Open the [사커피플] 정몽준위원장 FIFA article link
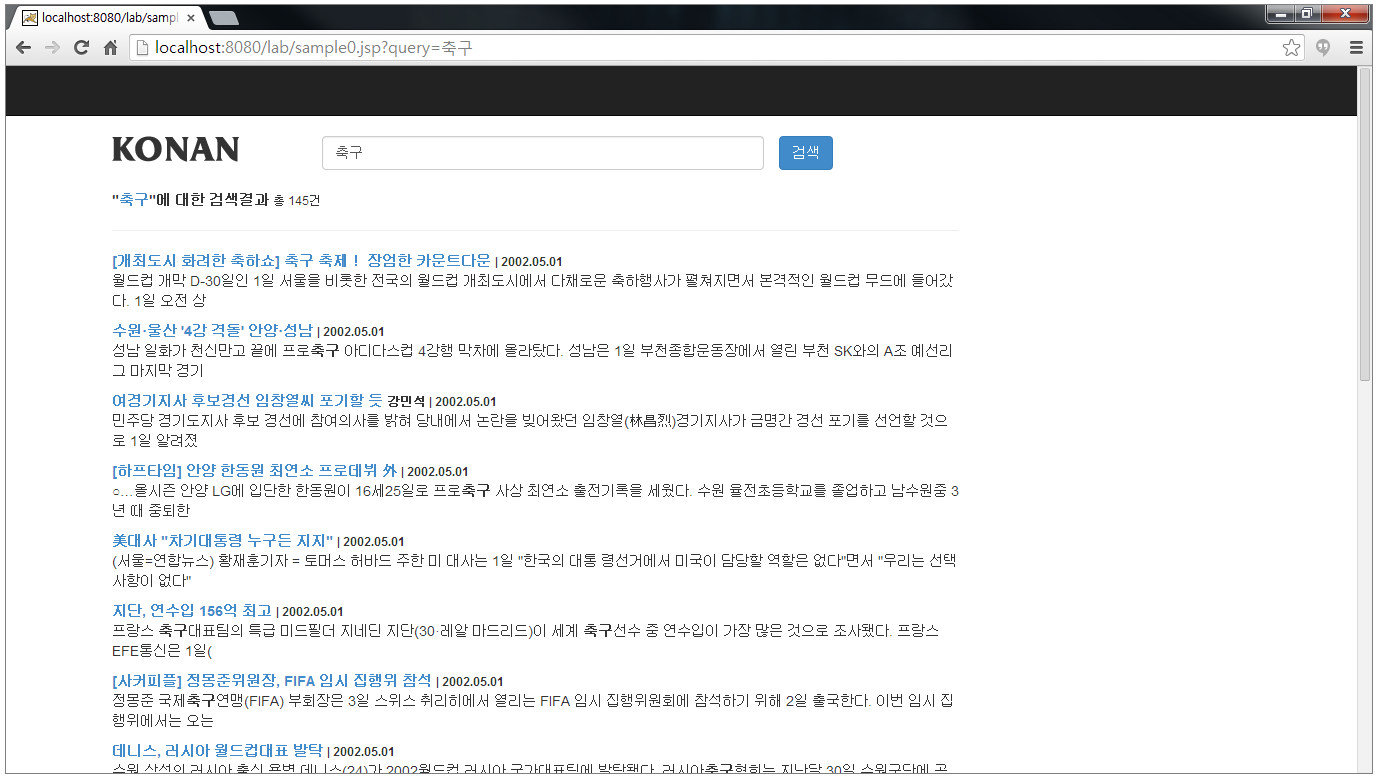The width and height of the screenshot is (1376, 777). pos(272,680)
